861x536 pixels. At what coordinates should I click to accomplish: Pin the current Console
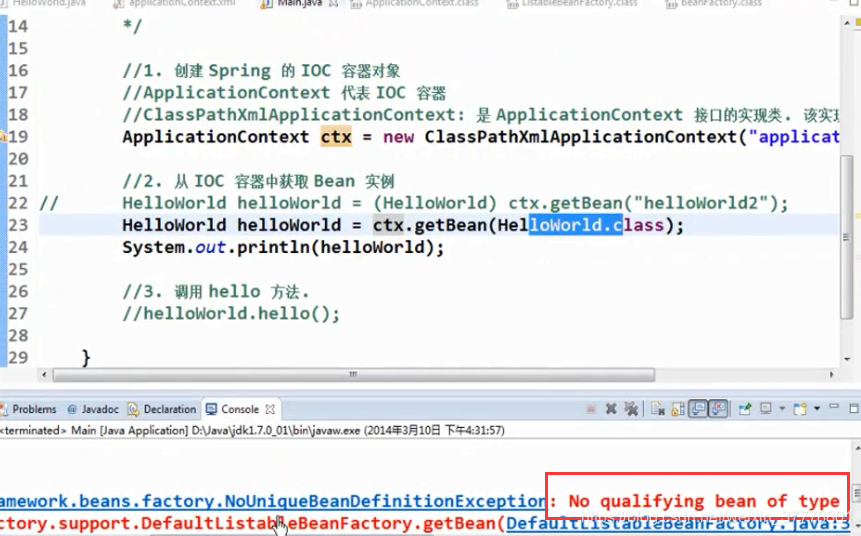pos(745,409)
